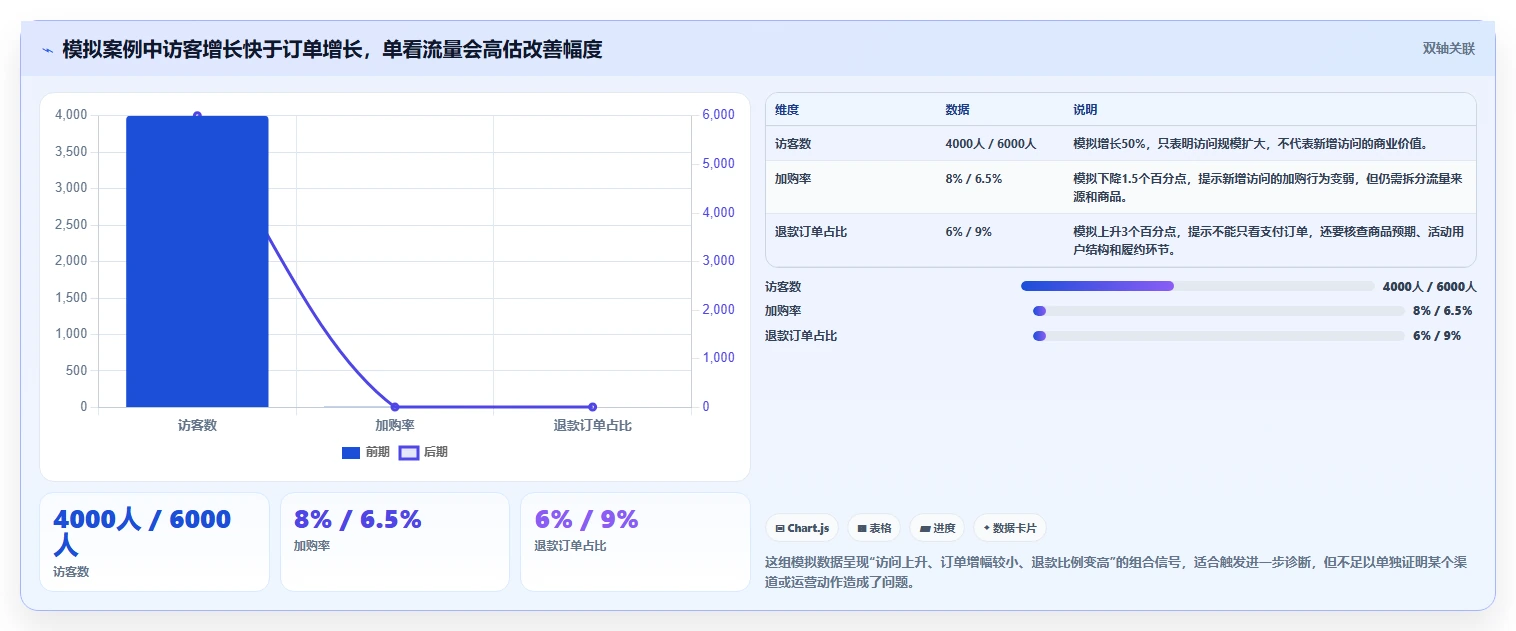Screen dimensions: 1516x631
Task: Click the 模拟增长50% description cell
Action: (x=1250, y=144)
